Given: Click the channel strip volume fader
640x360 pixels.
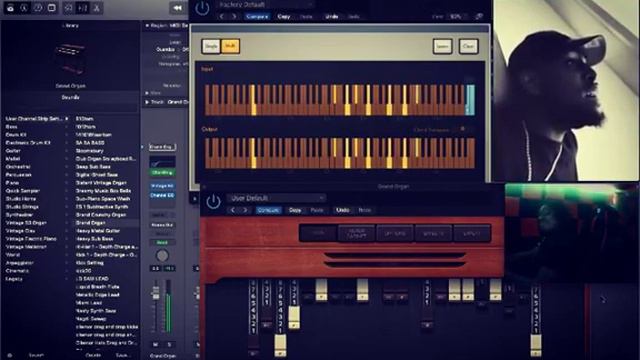Looking at the screenshot, I should [156, 293].
